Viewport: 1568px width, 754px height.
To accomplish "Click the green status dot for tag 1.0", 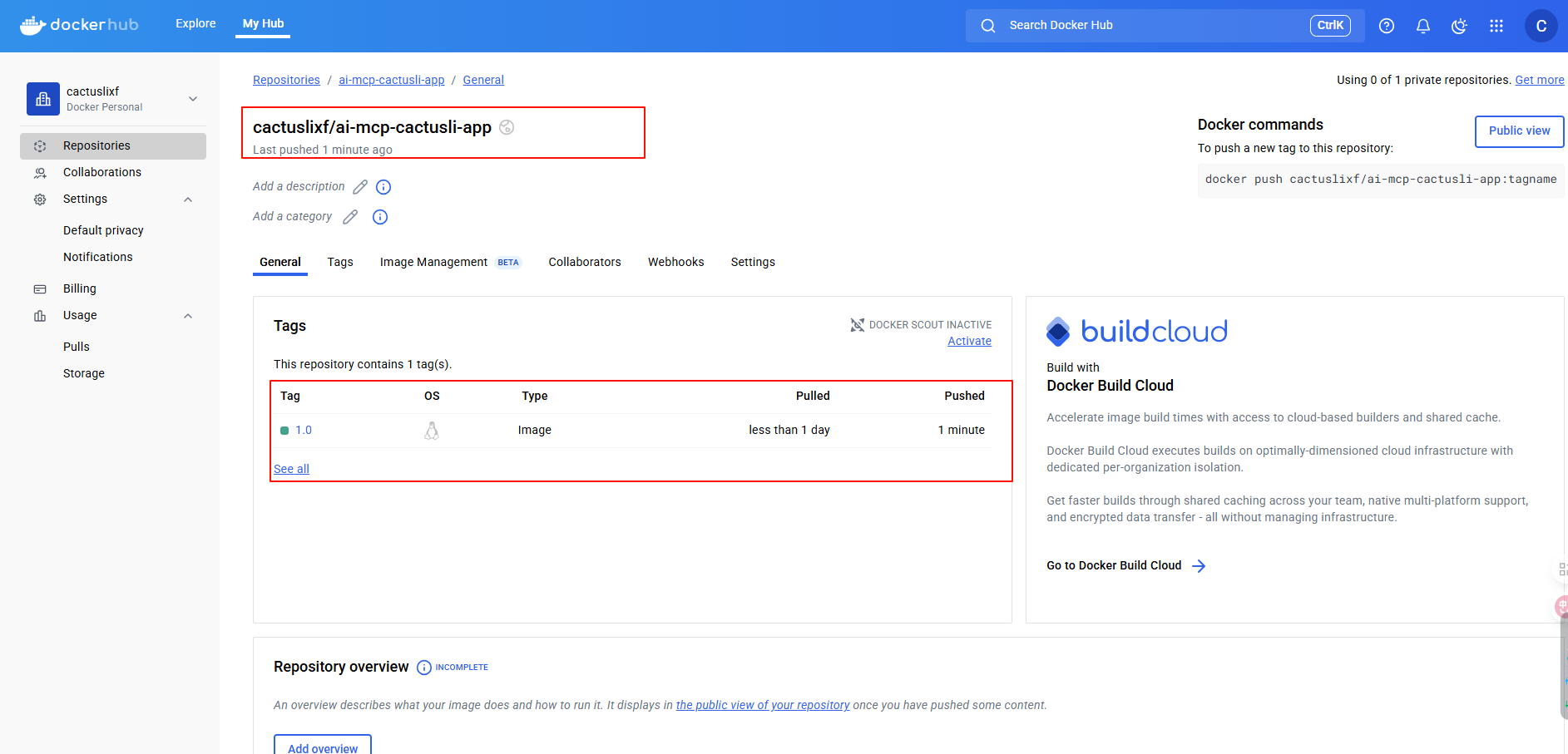I will (x=284, y=431).
